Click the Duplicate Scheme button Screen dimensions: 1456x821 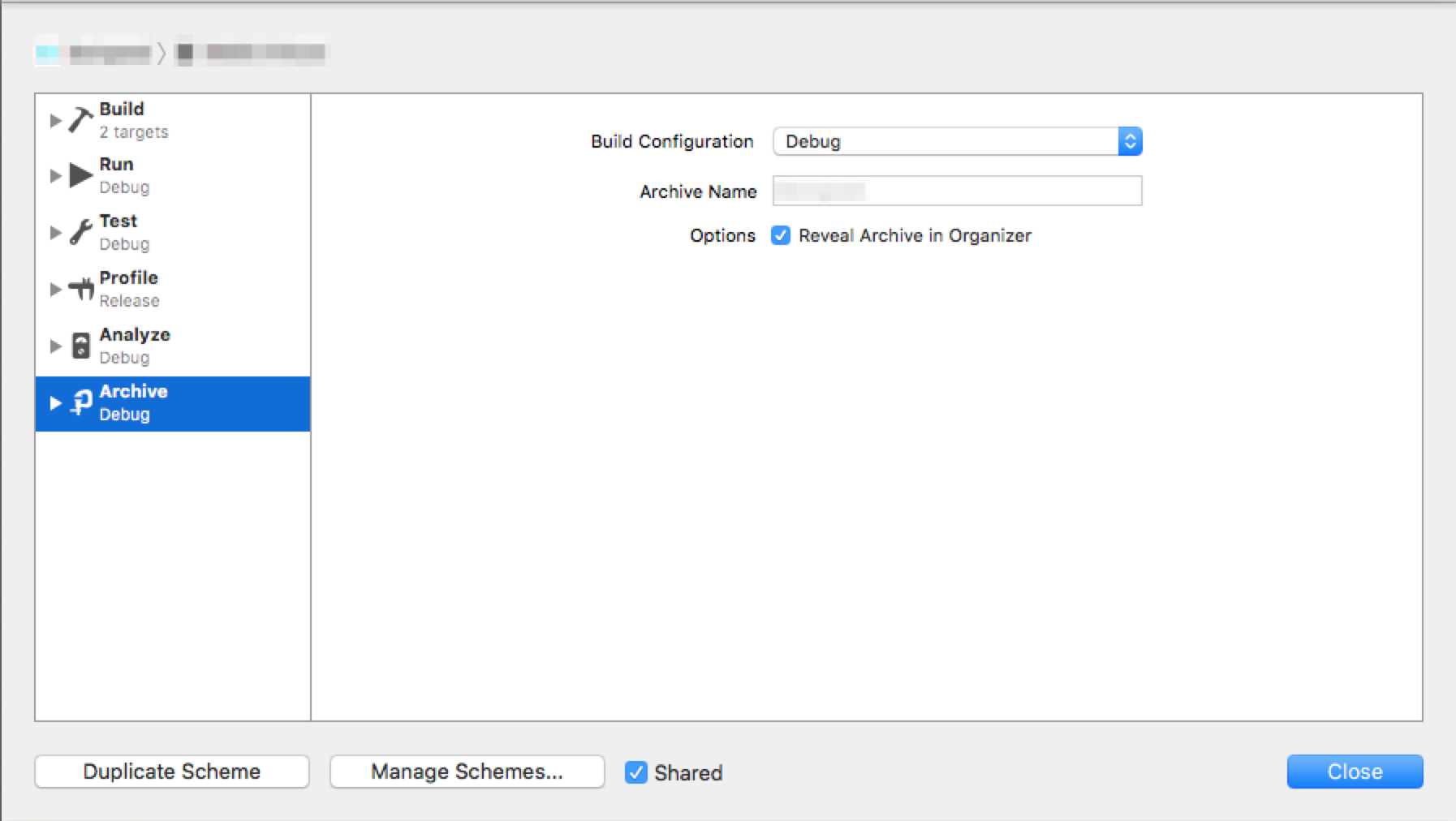point(171,771)
